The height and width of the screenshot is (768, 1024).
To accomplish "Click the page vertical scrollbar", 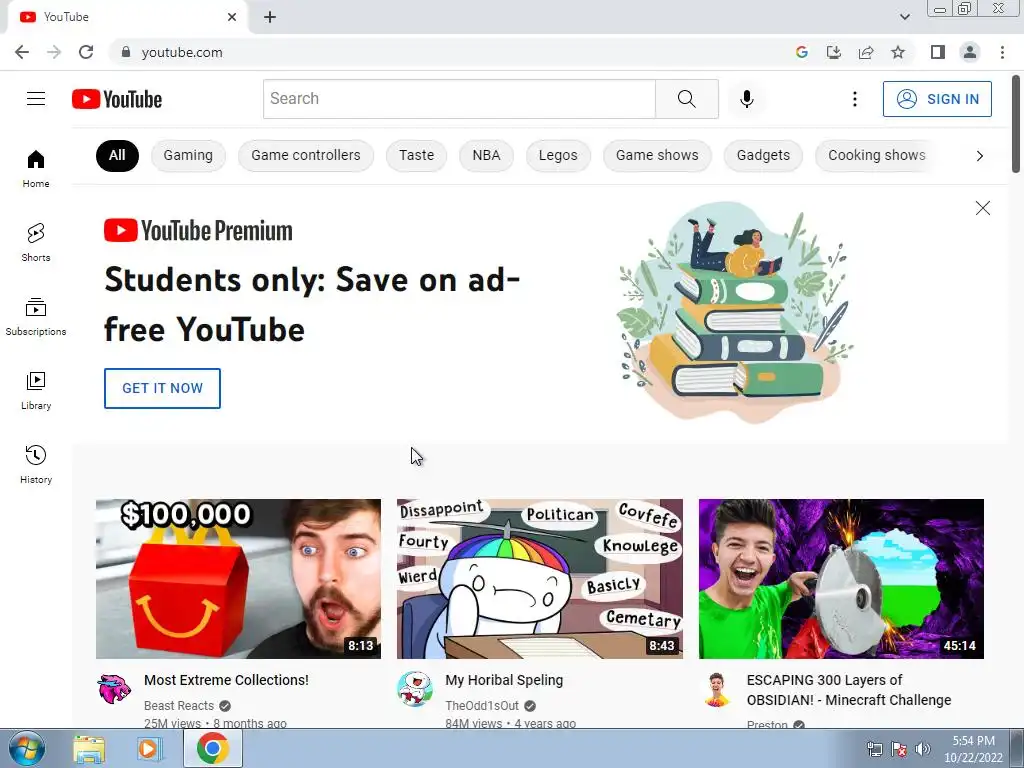I will [x=1016, y=124].
